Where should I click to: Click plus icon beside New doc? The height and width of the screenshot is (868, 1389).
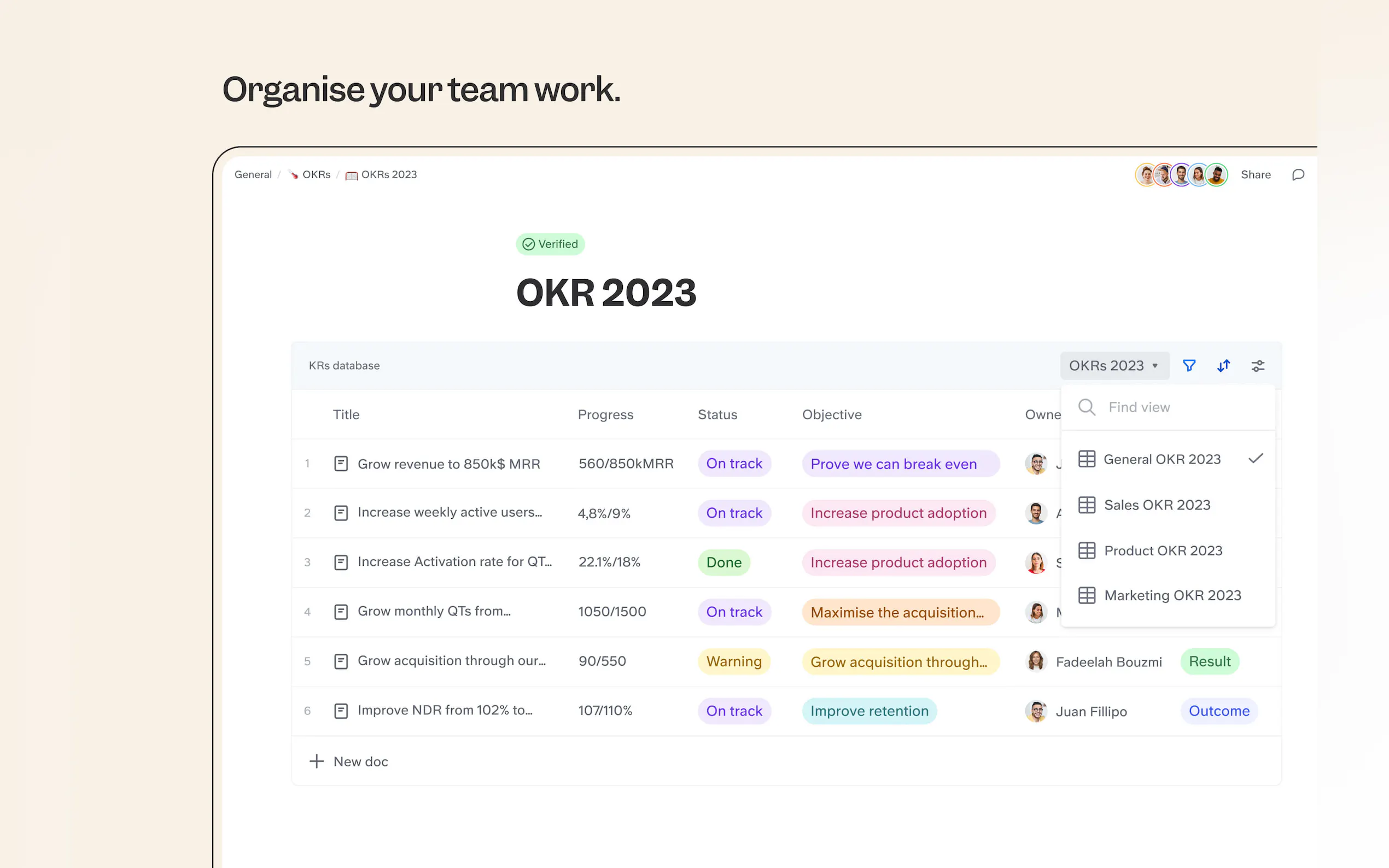click(317, 761)
